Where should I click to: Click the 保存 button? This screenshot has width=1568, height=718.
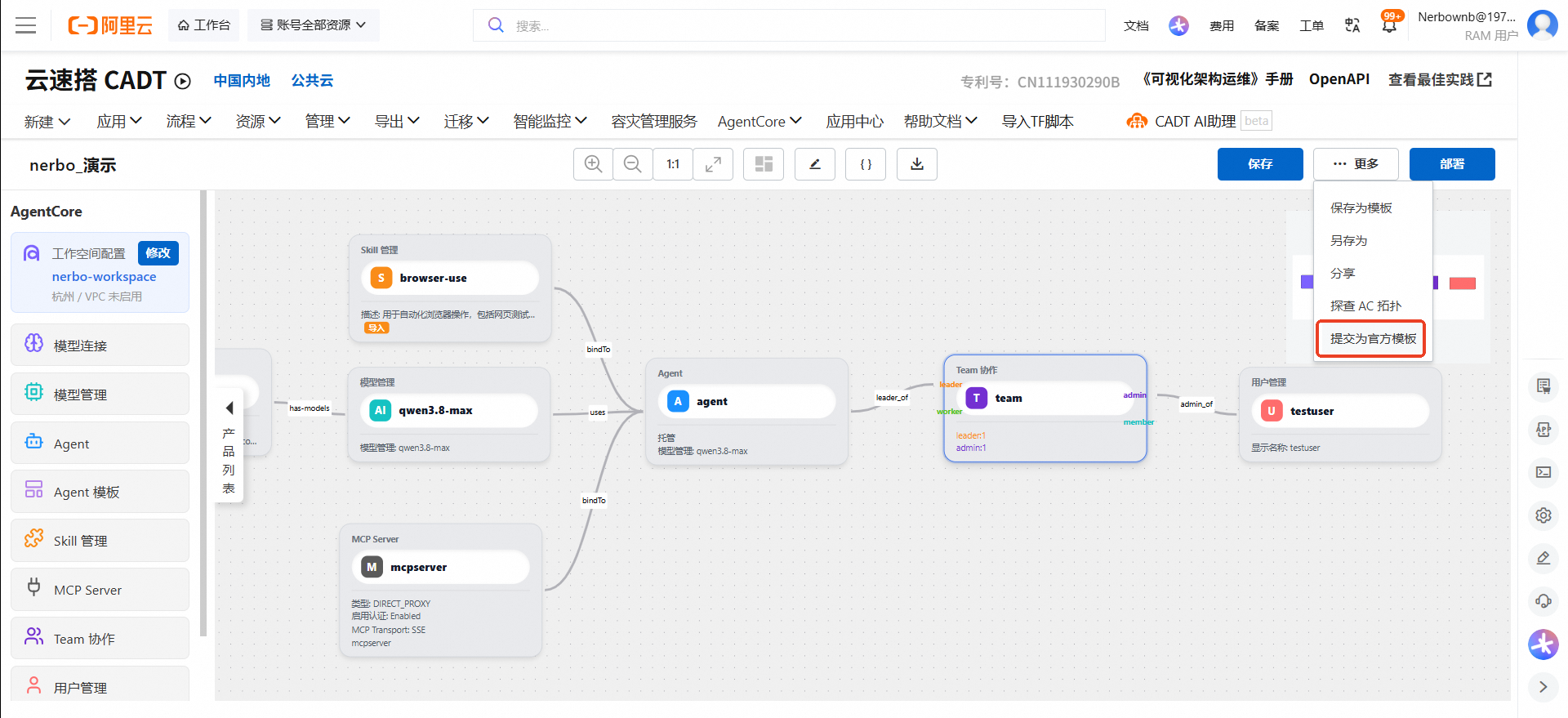pyautogui.click(x=1260, y=164)
